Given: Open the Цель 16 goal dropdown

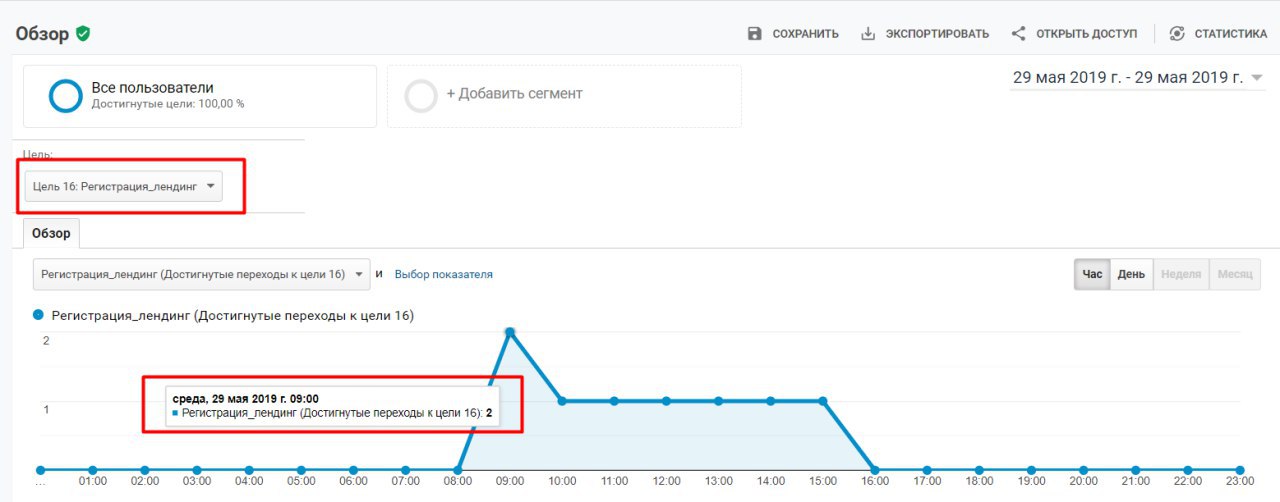Looking at the screenshot, I should point(124,186).
